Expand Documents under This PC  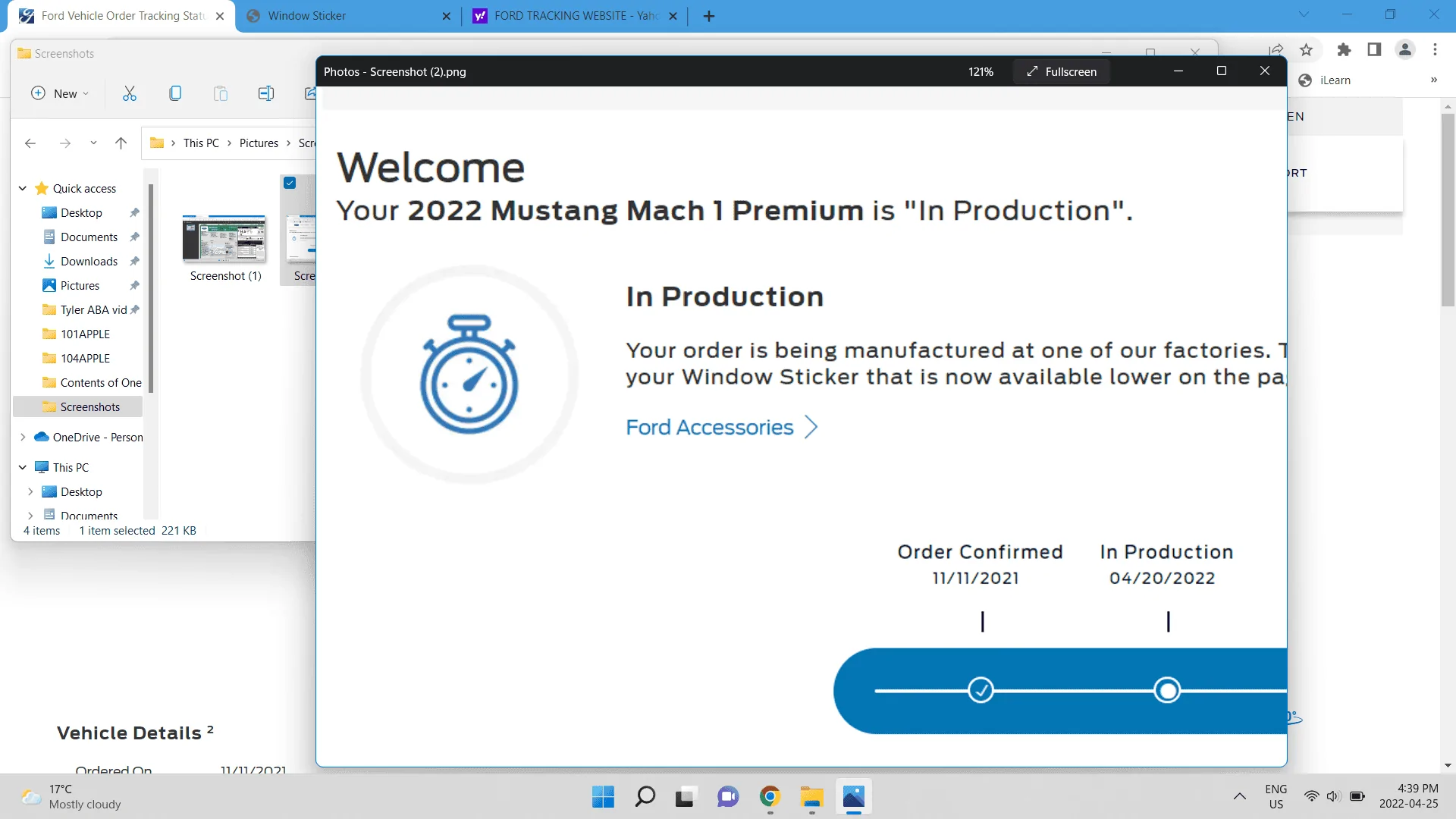(30, 516)
